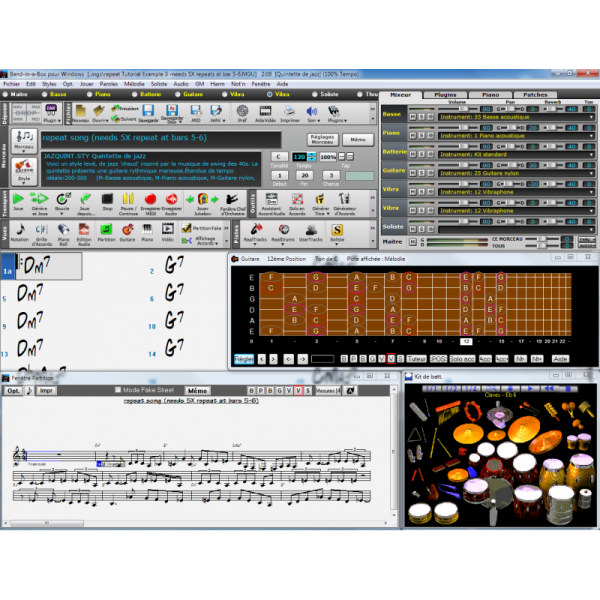Click the Régler button in Guitare window
600x600 pixels.
click(244, 359)
